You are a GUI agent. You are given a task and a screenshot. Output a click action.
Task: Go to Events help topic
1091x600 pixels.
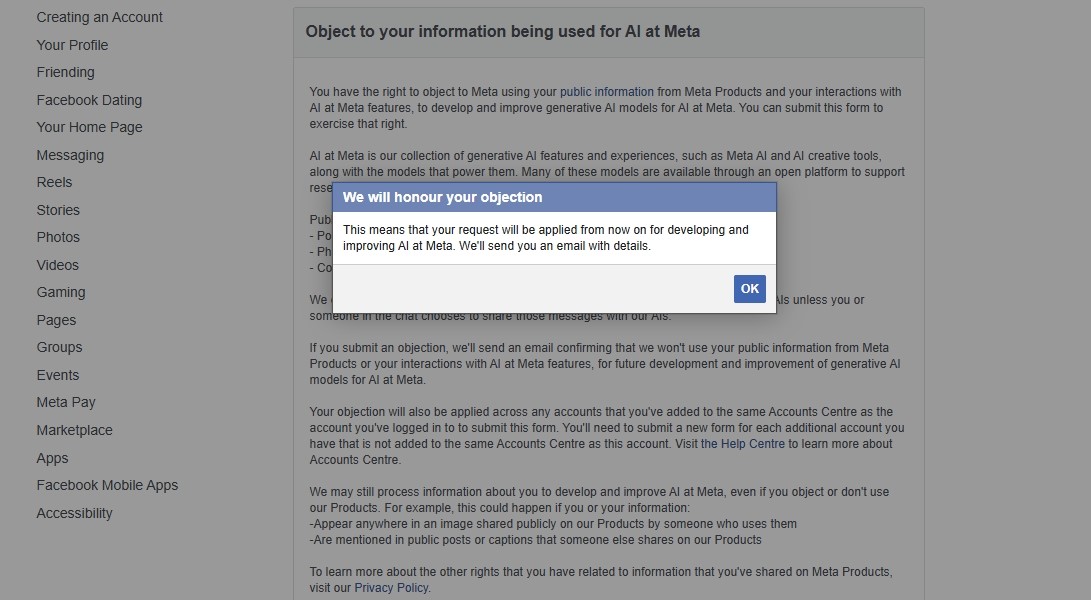tap(58, 375)
